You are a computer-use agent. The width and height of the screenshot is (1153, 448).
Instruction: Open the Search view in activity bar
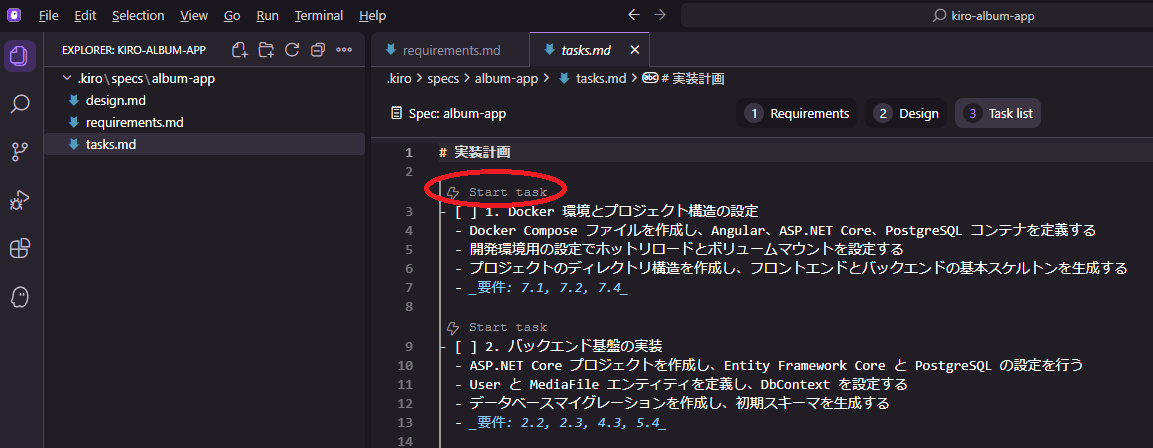tap(20, 104)
